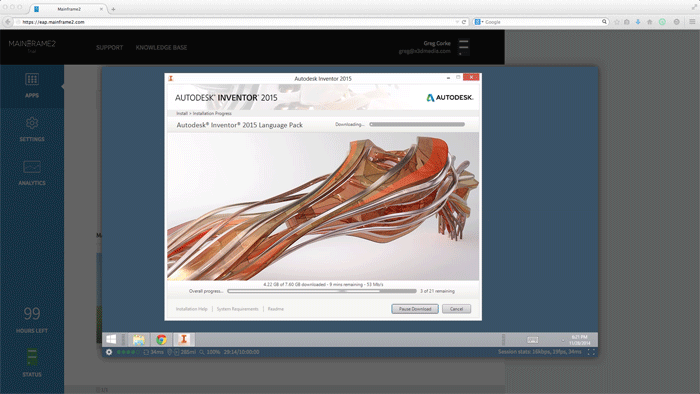Image resolution: width=700 pixels, height=394 pixels.
Task: Open search engine selector dropdown
Action: pos(479,21)
